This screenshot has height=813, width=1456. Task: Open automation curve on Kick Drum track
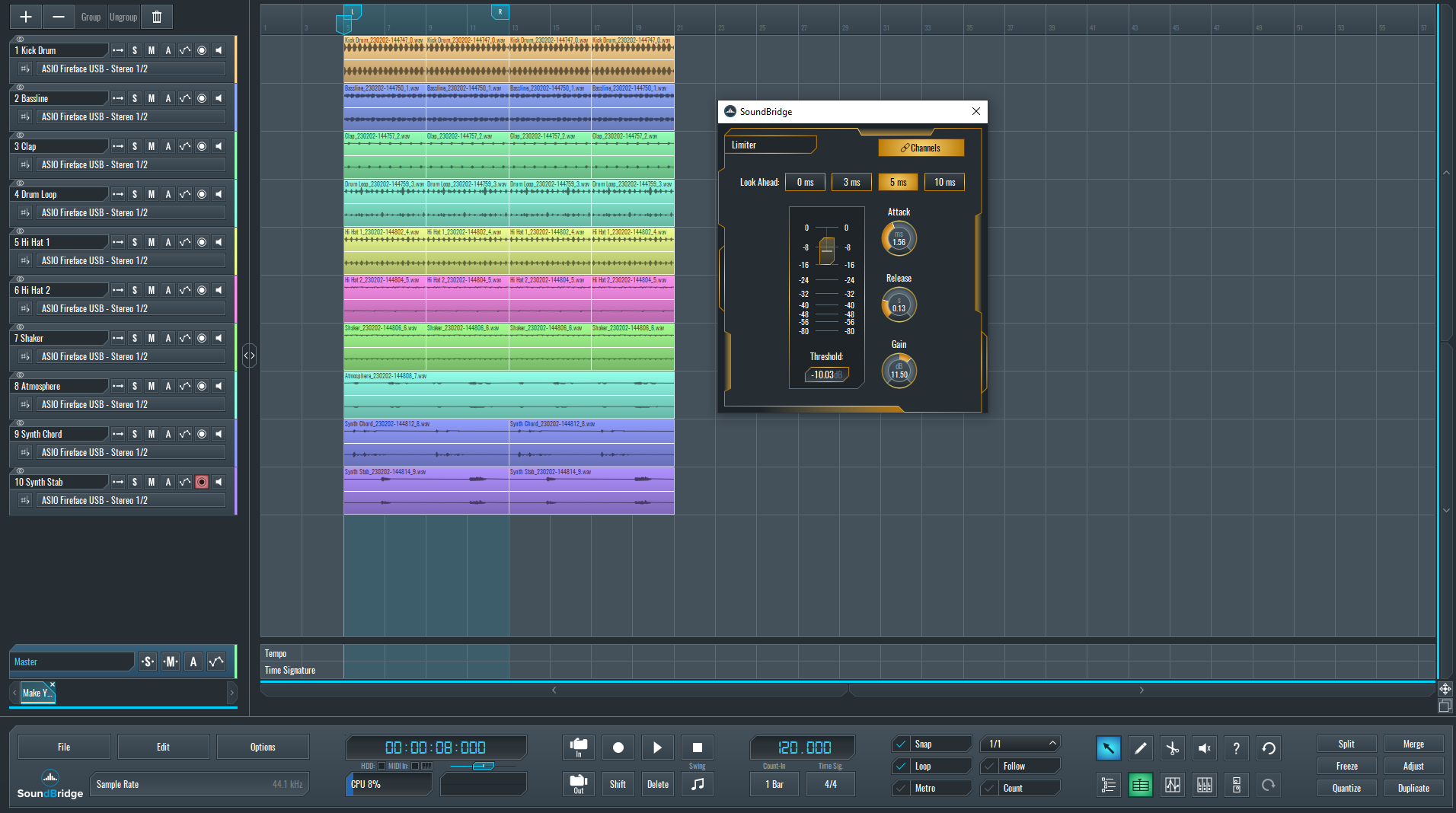click(x=185, y=50)
